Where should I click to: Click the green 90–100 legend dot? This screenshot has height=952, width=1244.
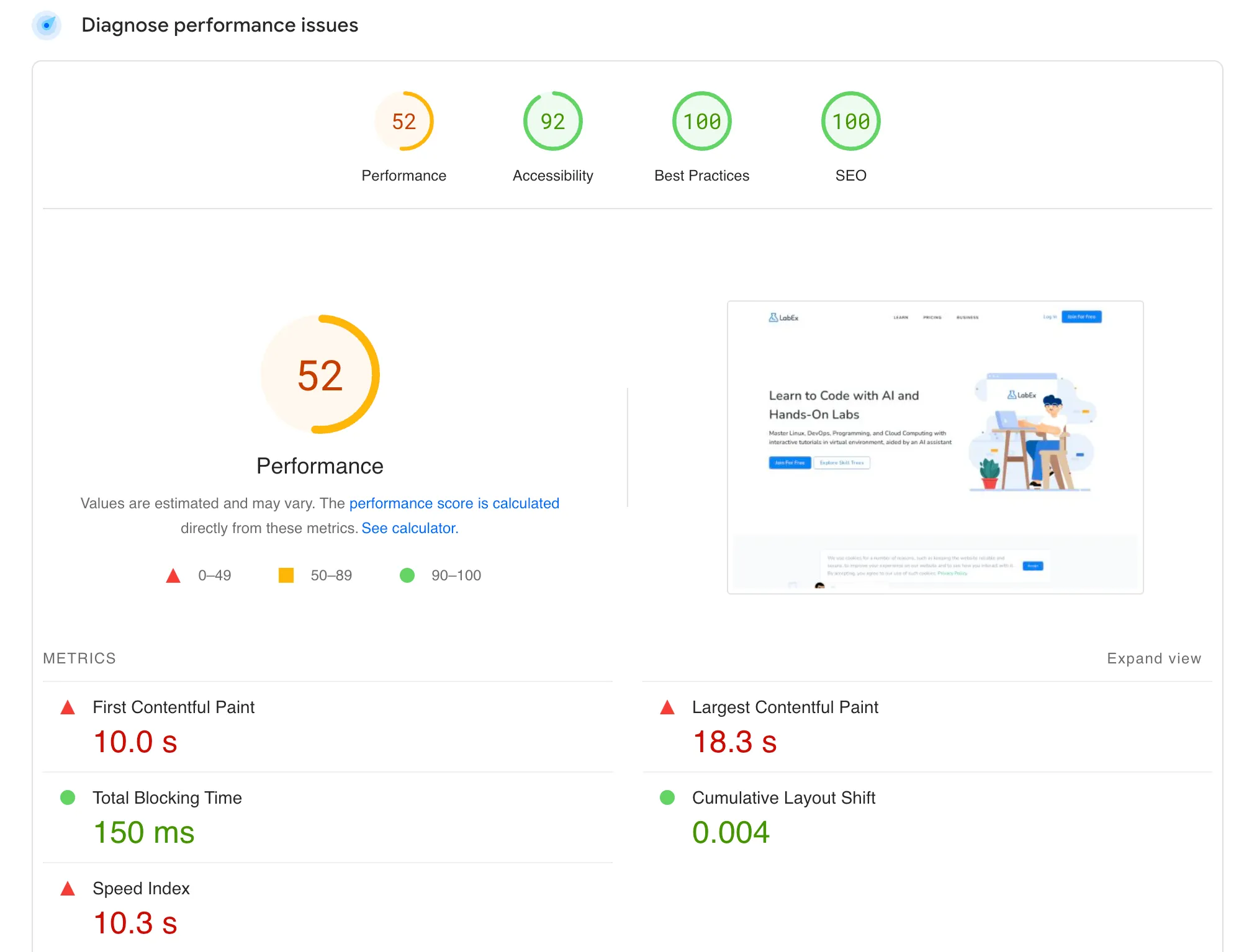(408, 575)
